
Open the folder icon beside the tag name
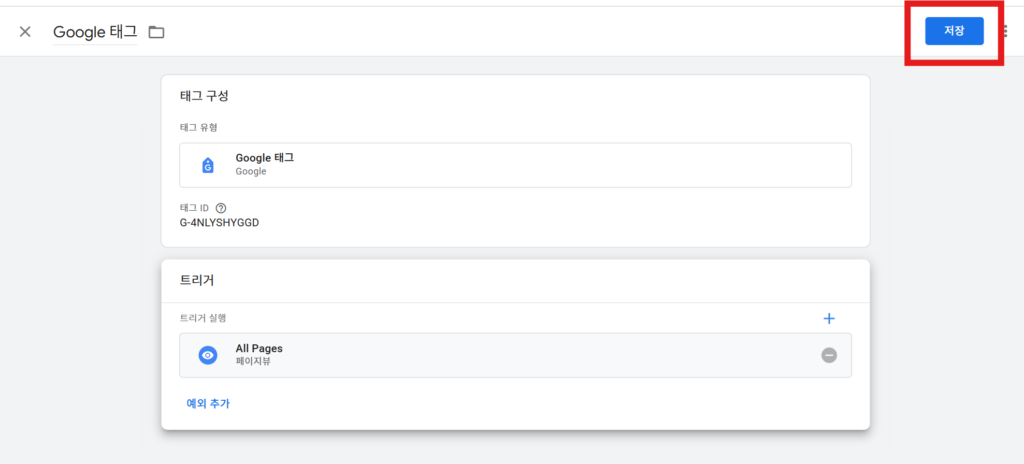click(156, 32)
